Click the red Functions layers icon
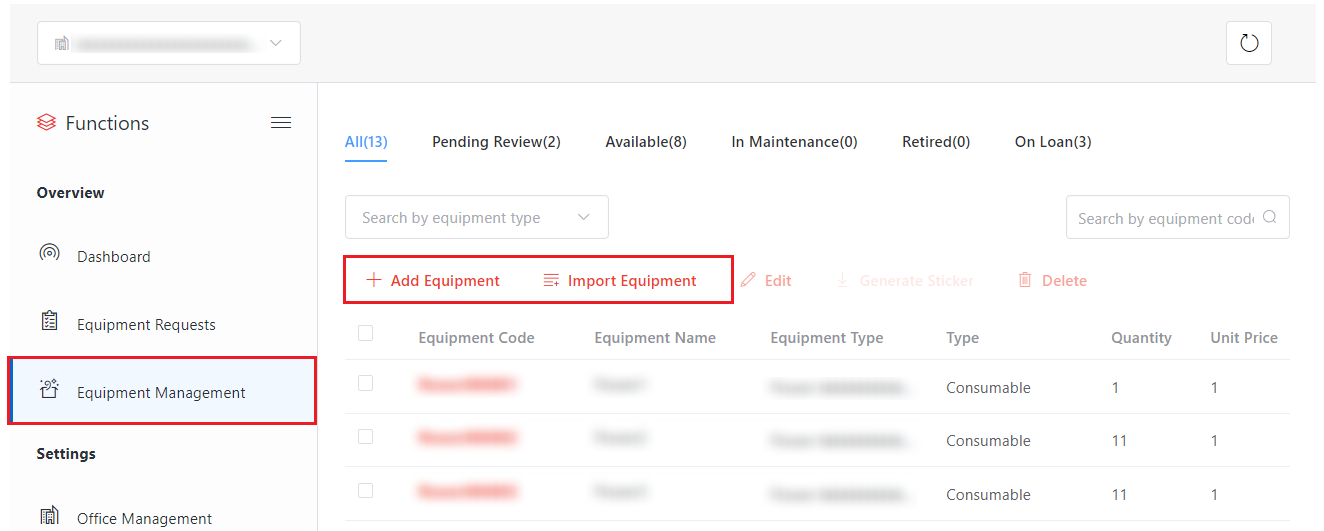This screenshot has height=531, width=1324. point(46,123)
